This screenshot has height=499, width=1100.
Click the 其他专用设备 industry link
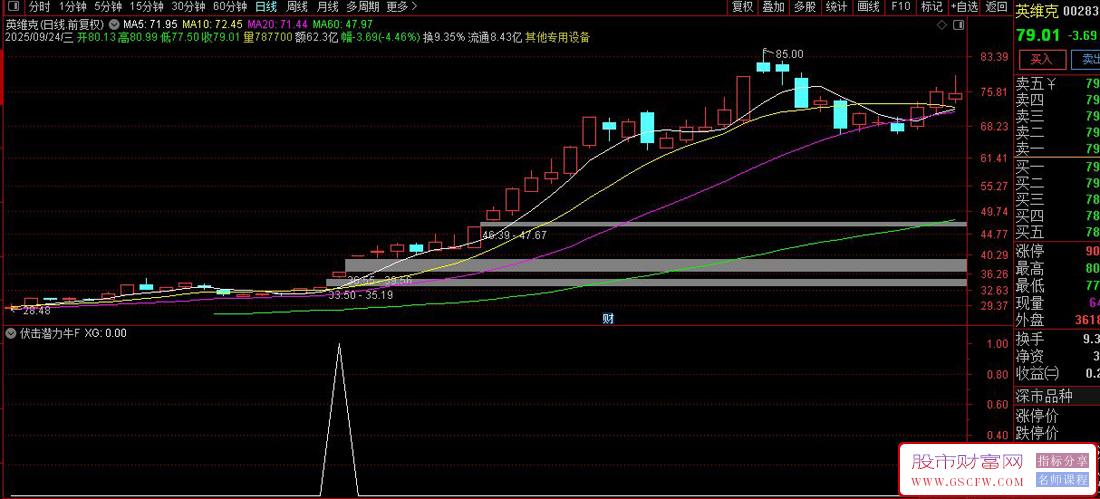[558, 37]
